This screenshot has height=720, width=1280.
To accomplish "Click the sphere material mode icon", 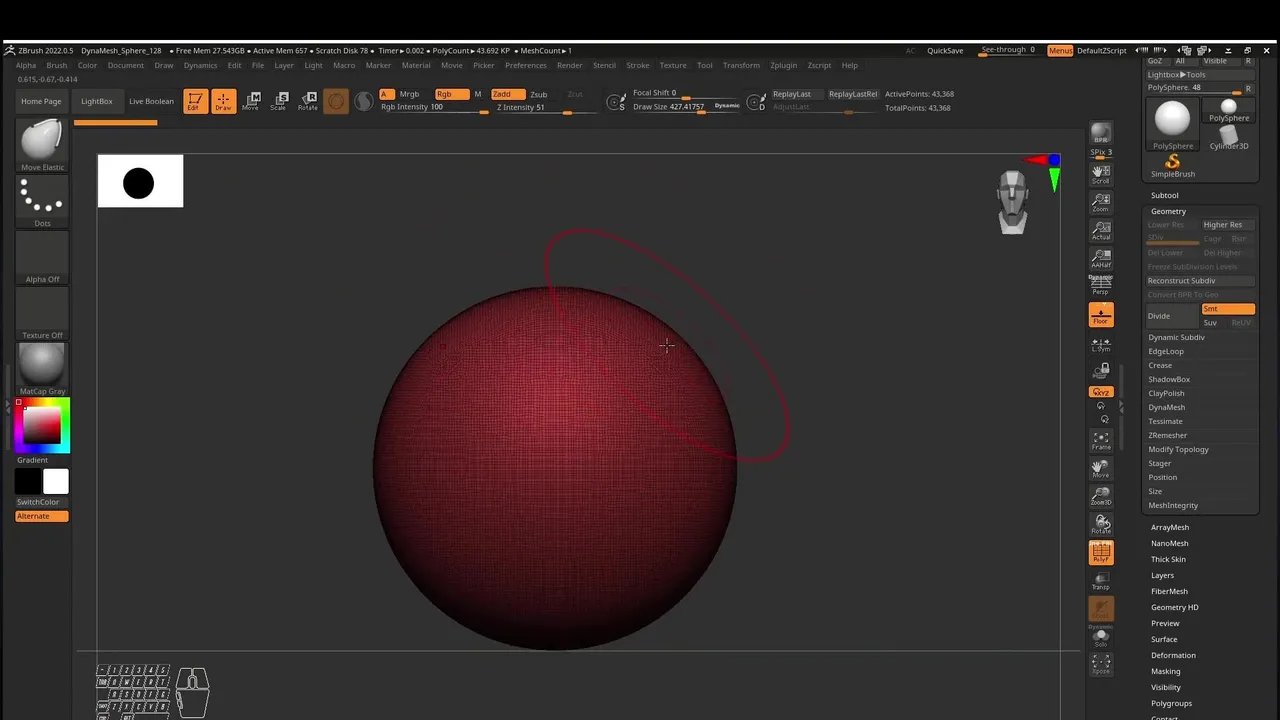I will point(364,101).
